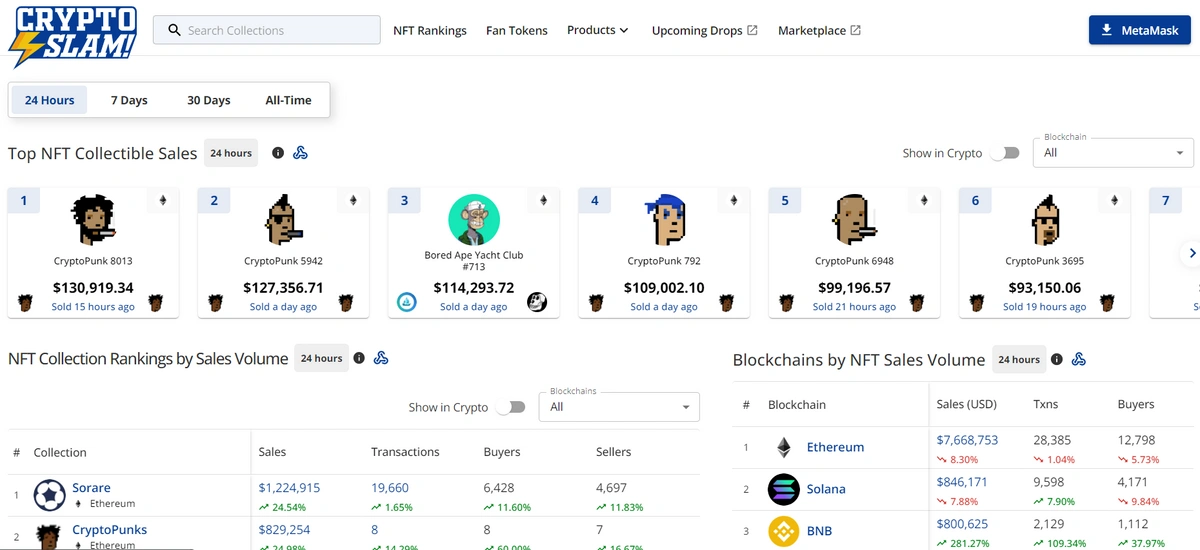
Task: Select the All-Time tab
Action: 288,100
